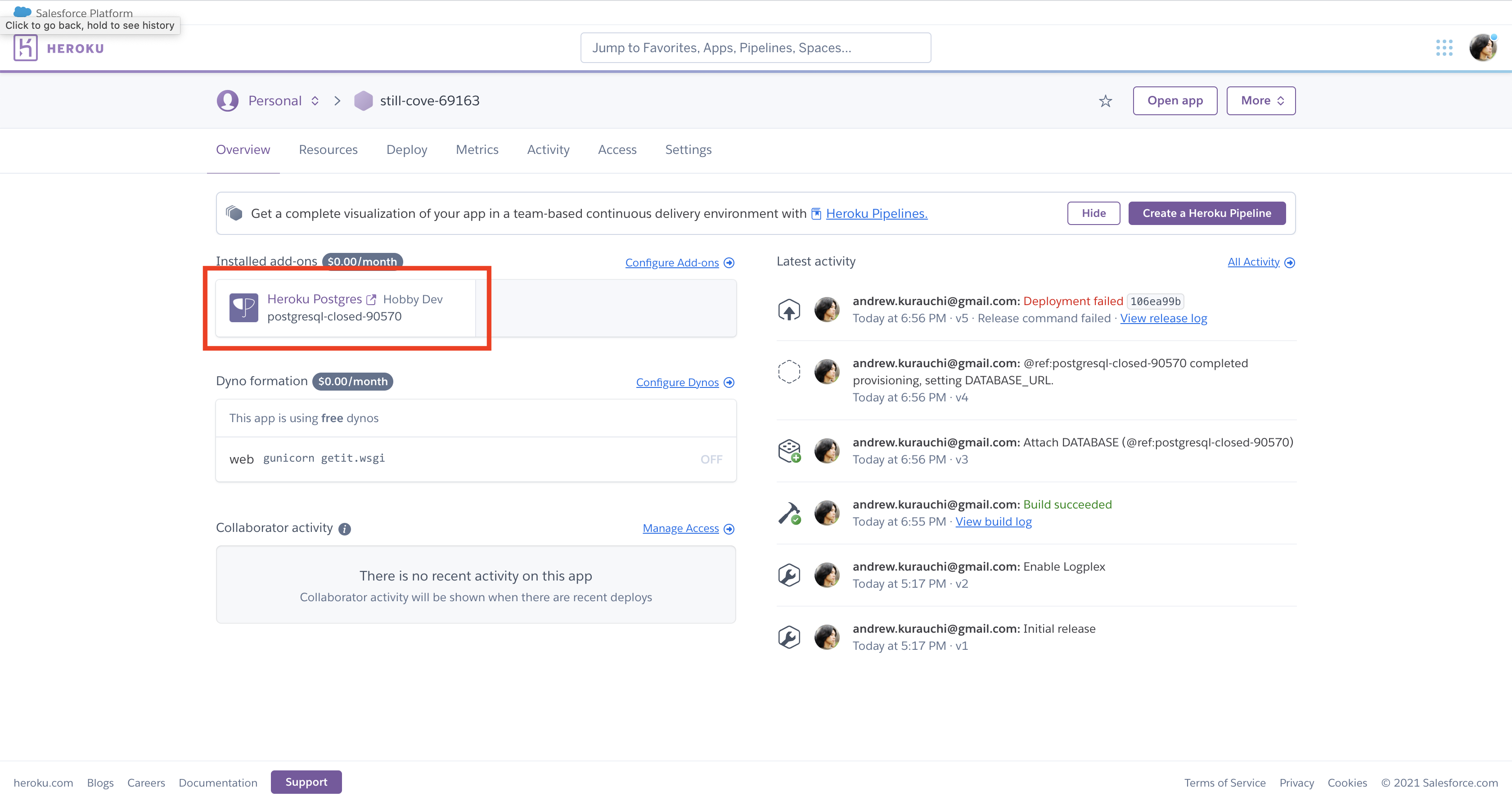Open the Settings tab
1512x801 pixels.
point(688,150)
